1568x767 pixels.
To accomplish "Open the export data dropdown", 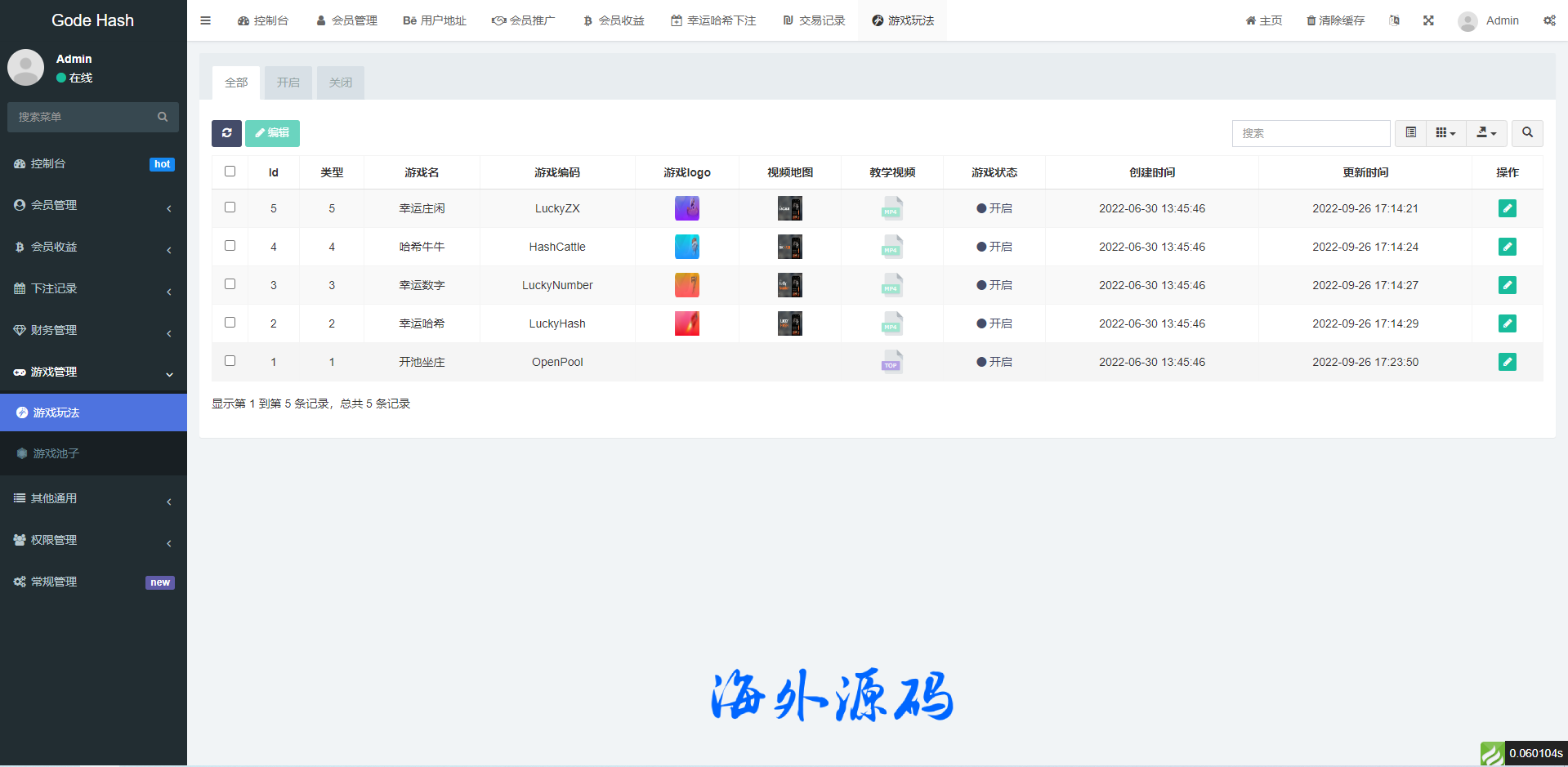I will coord(1486,132).
